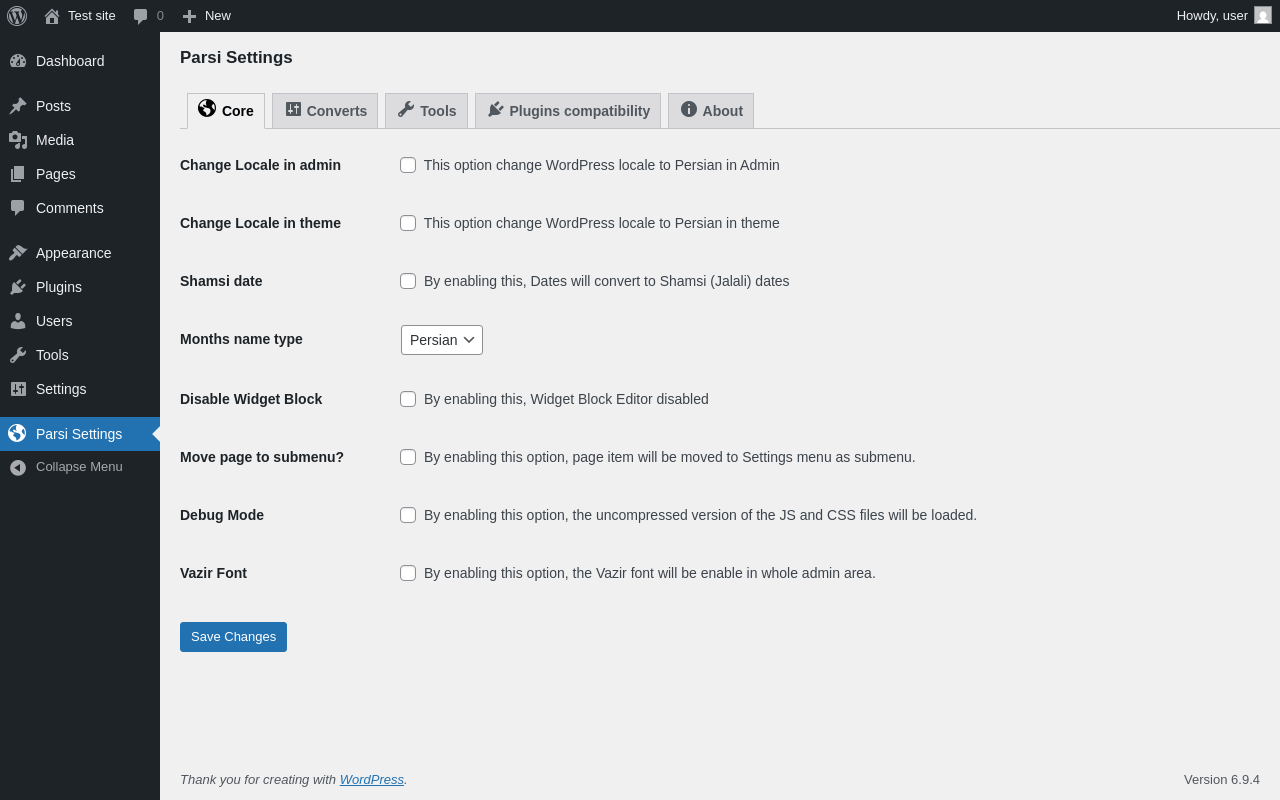Open the Plugins compatibility tab
The height and width of the screenshot is (800, 1280).
(x=568, y=111)
